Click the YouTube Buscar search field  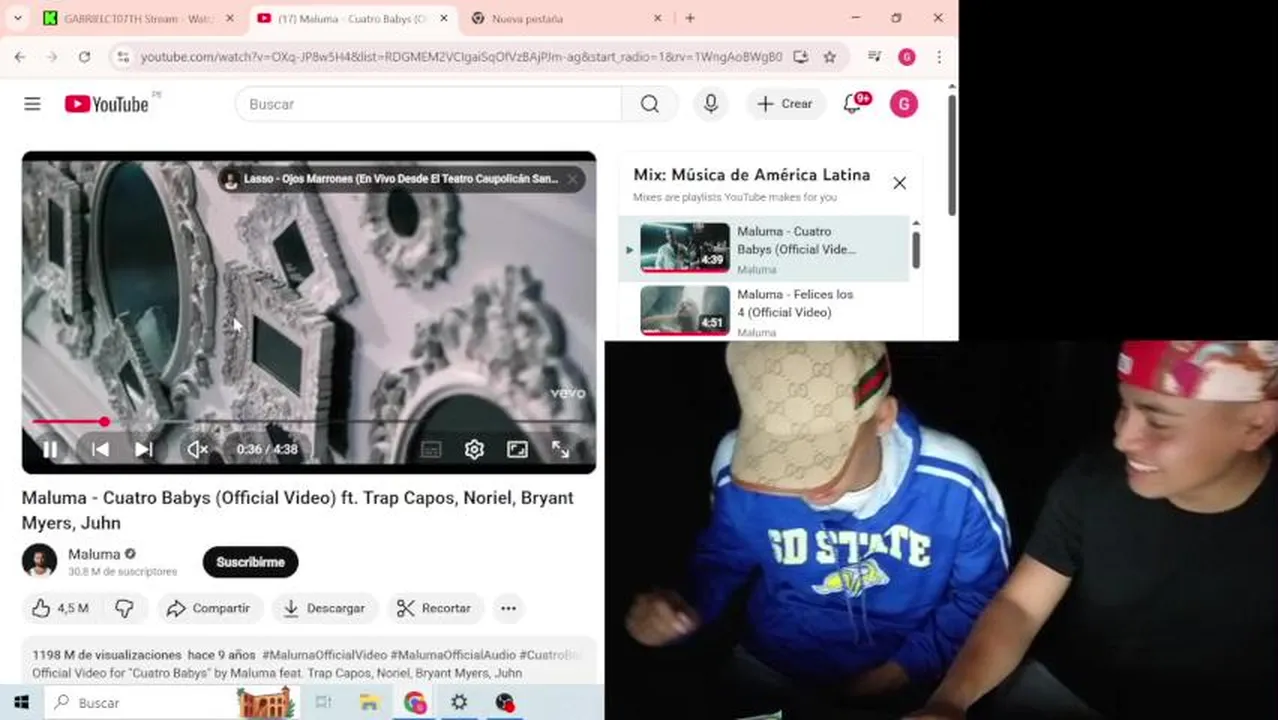428,104
